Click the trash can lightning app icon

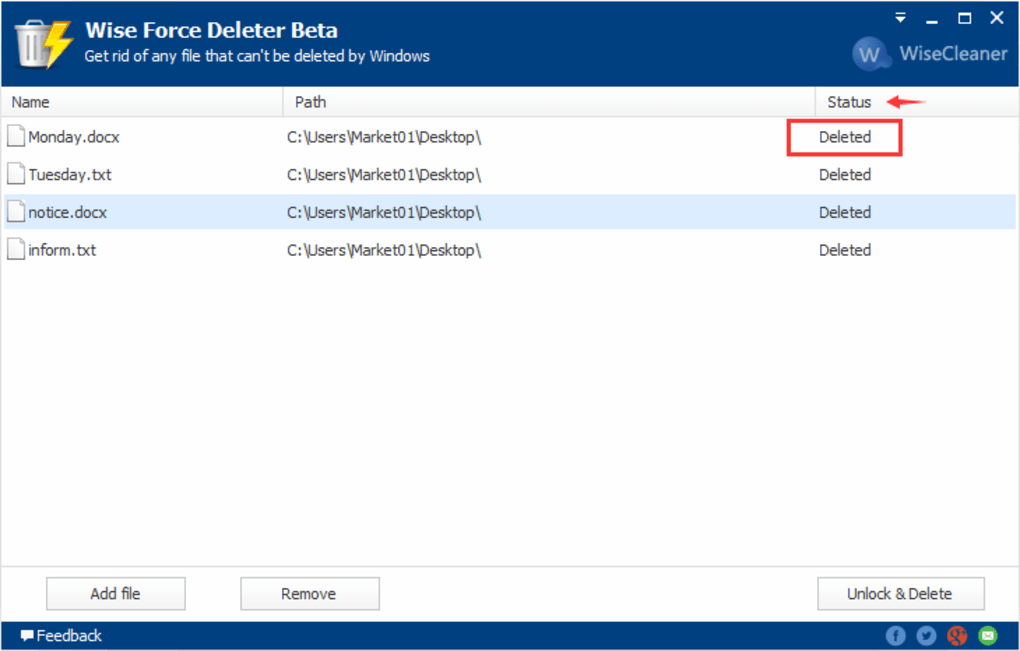(x=43, y=43)
